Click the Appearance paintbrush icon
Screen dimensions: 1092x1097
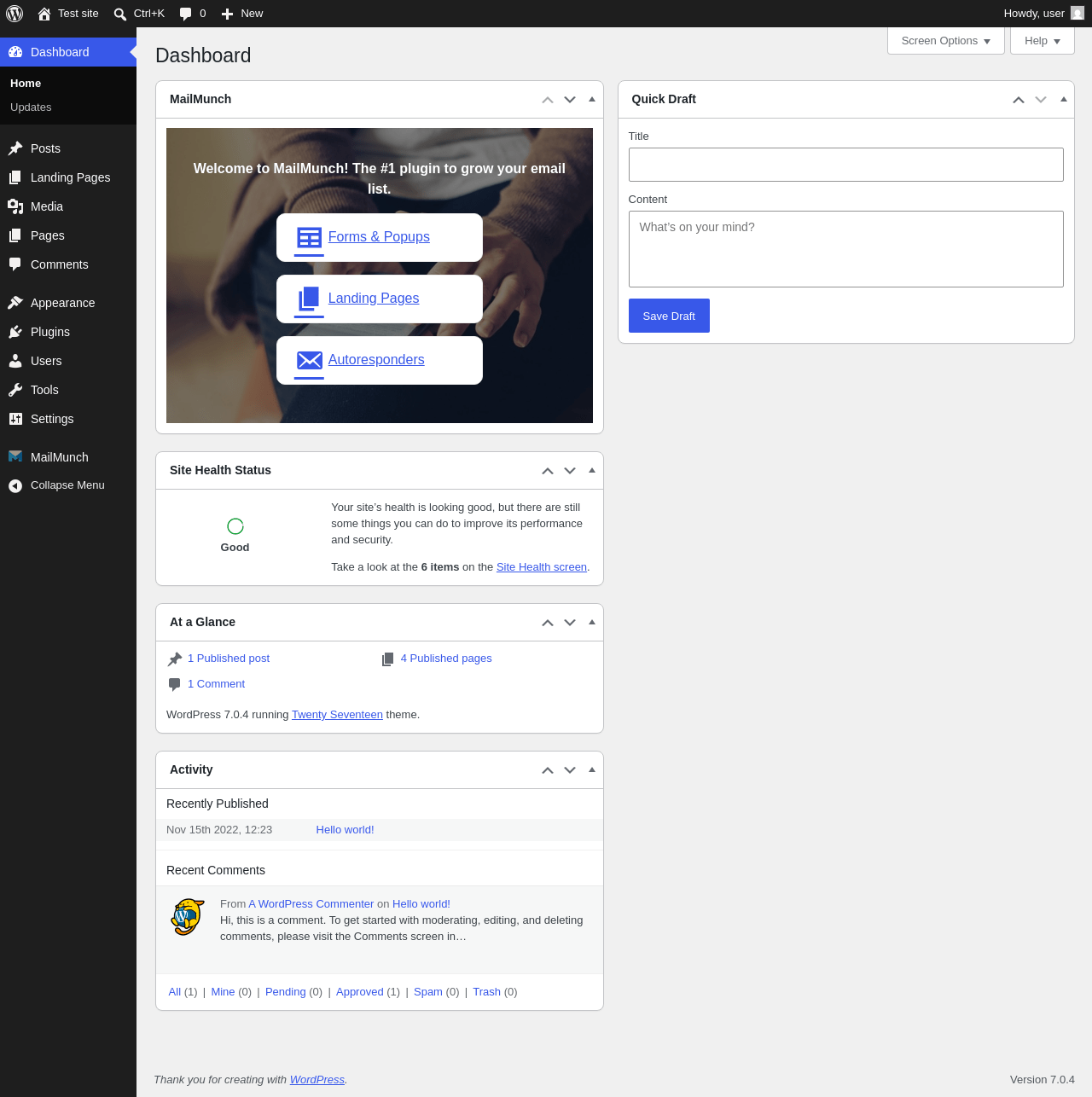point(15,303)
